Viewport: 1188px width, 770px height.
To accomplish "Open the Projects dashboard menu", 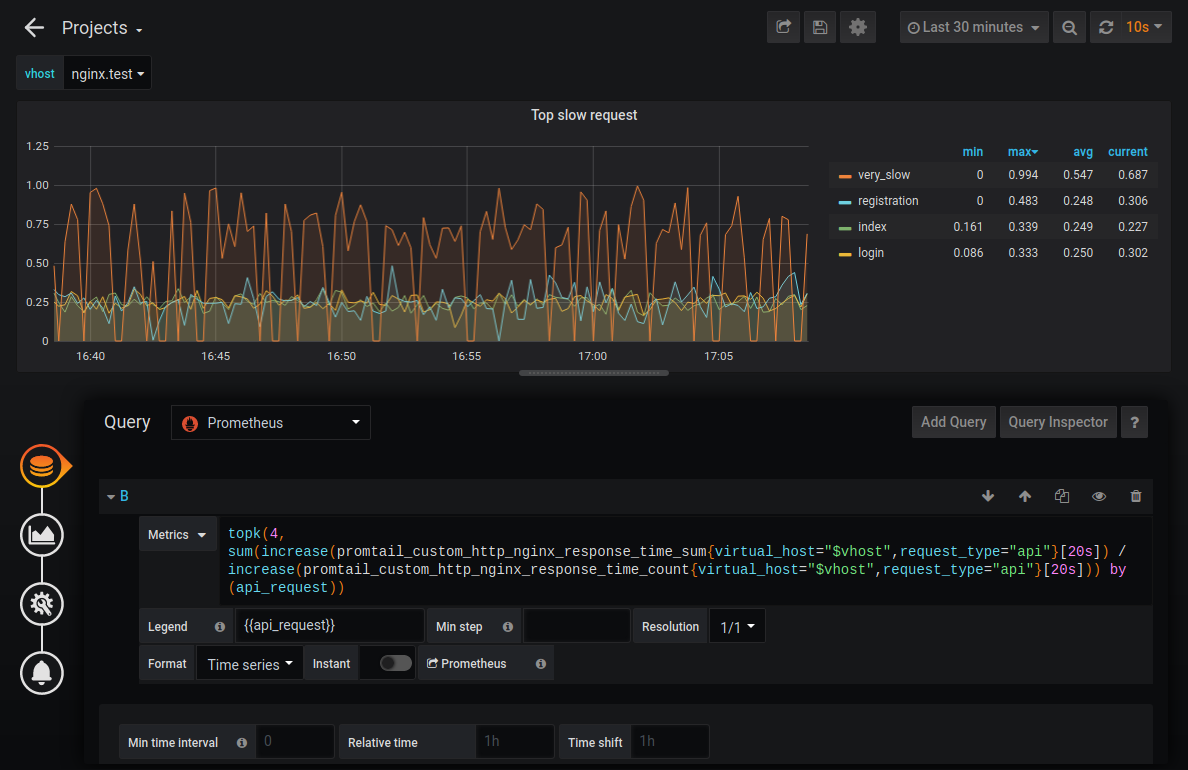I will click(102, 28).
